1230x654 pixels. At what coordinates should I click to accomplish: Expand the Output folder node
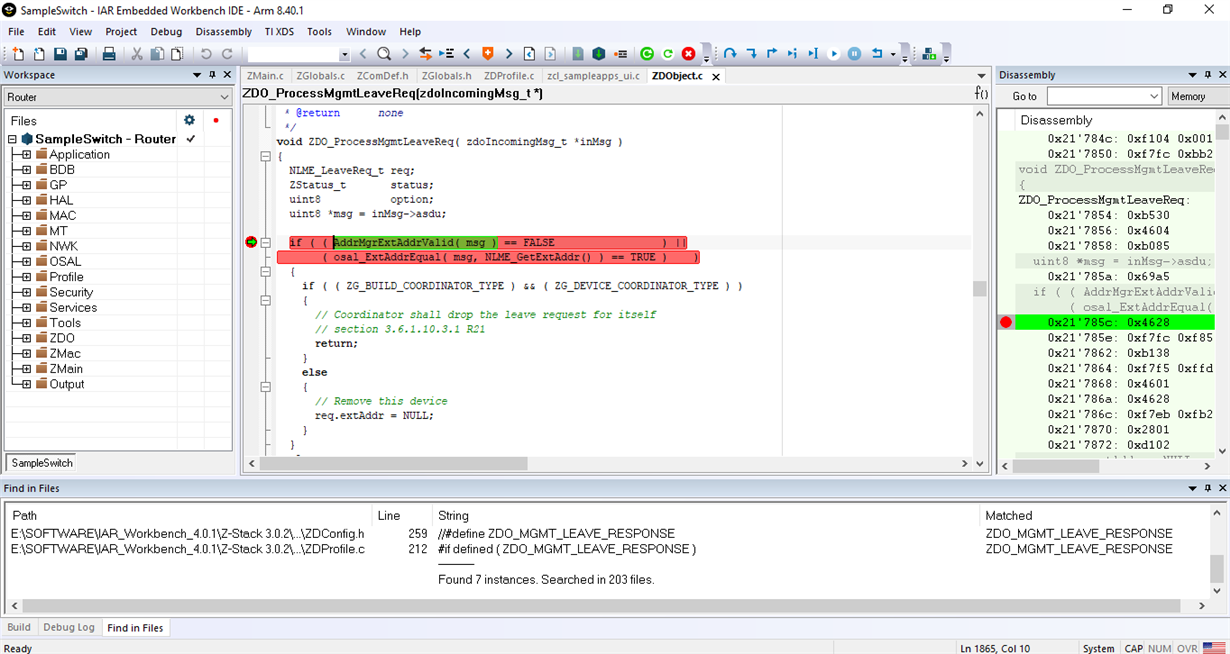(x=26, y=384)
